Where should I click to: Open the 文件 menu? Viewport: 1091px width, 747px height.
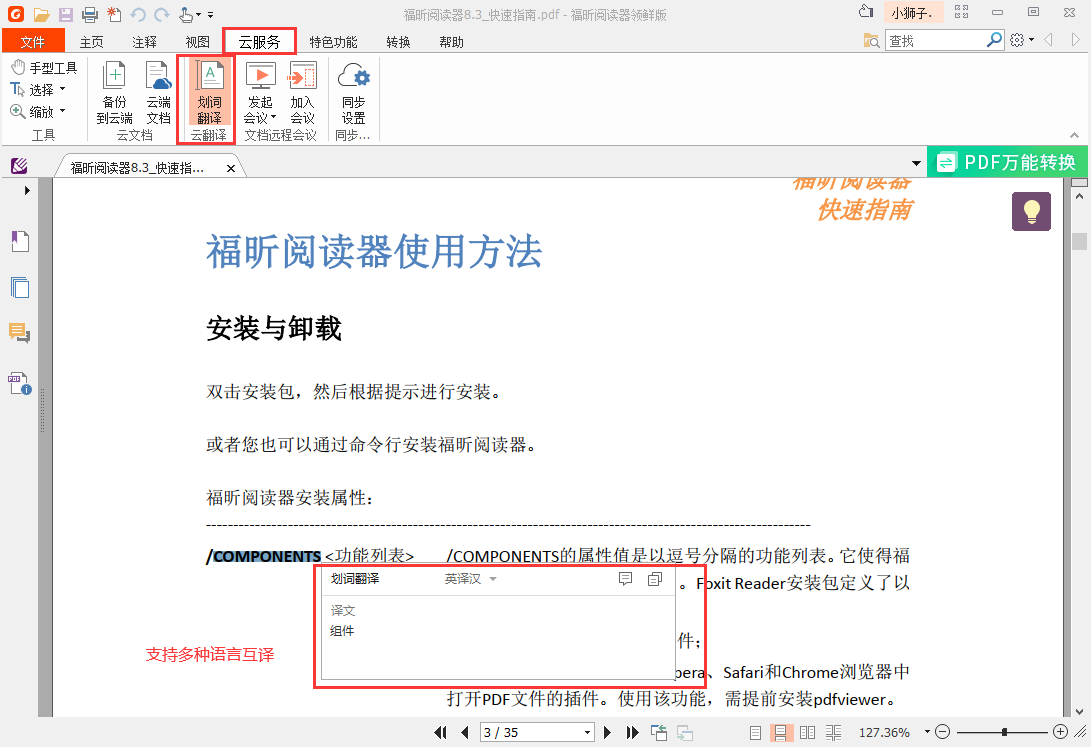click(33, 42)
